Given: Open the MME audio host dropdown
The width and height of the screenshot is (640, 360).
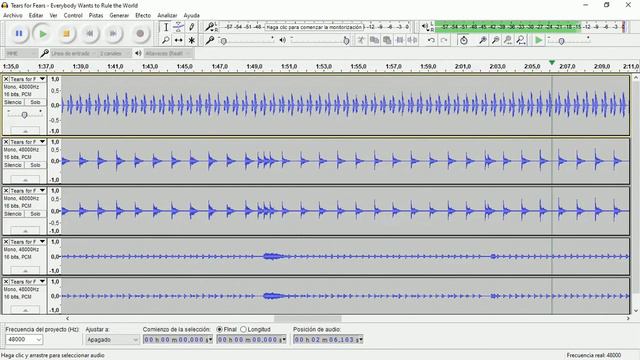Looking at the screenshot, I should click(21, 53).
